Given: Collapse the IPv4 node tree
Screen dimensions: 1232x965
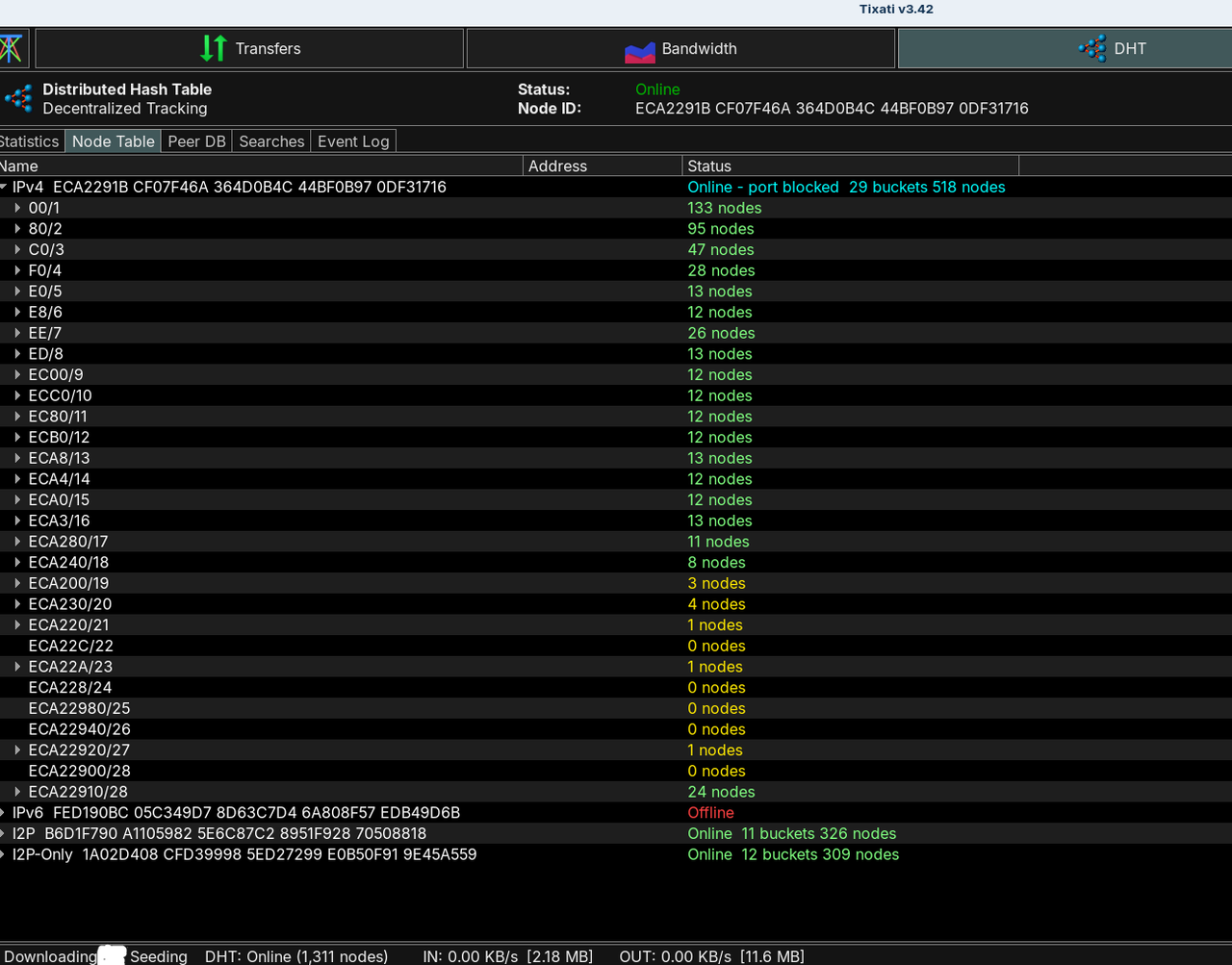Looking at the screenshot, I should pyautogui.click(x=4, y=187).
